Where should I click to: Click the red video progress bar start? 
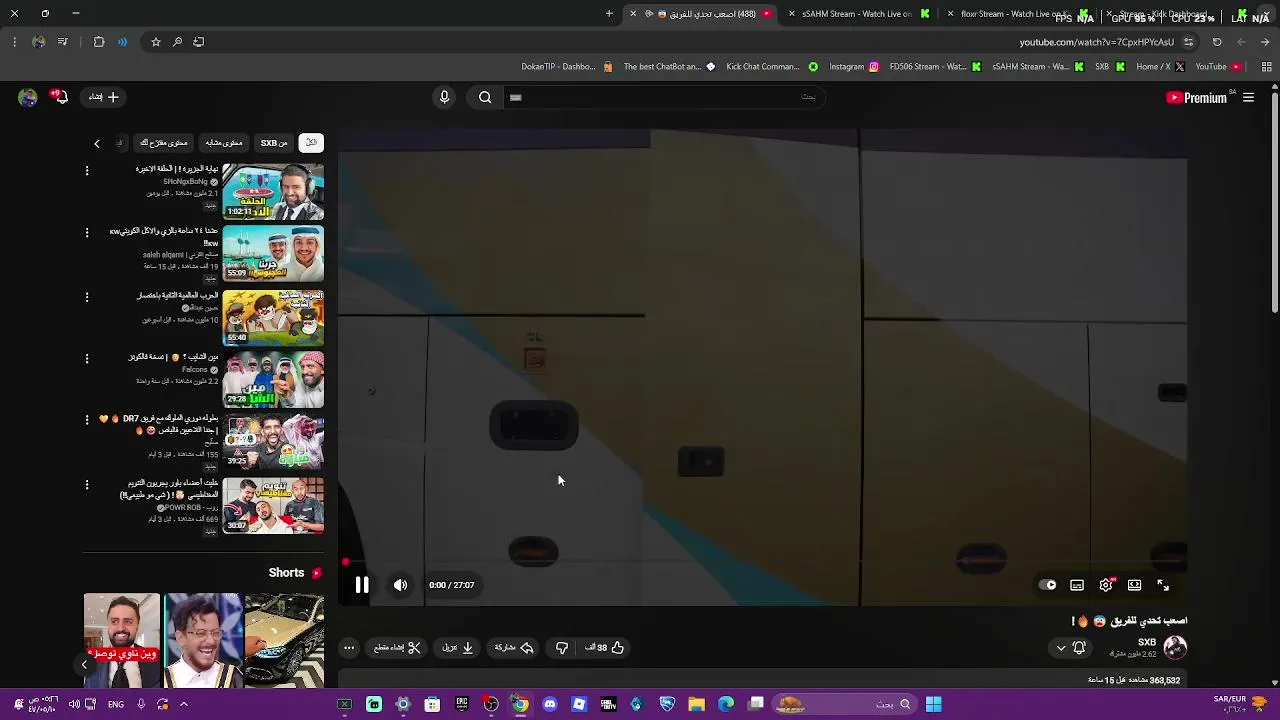point(345,563)
